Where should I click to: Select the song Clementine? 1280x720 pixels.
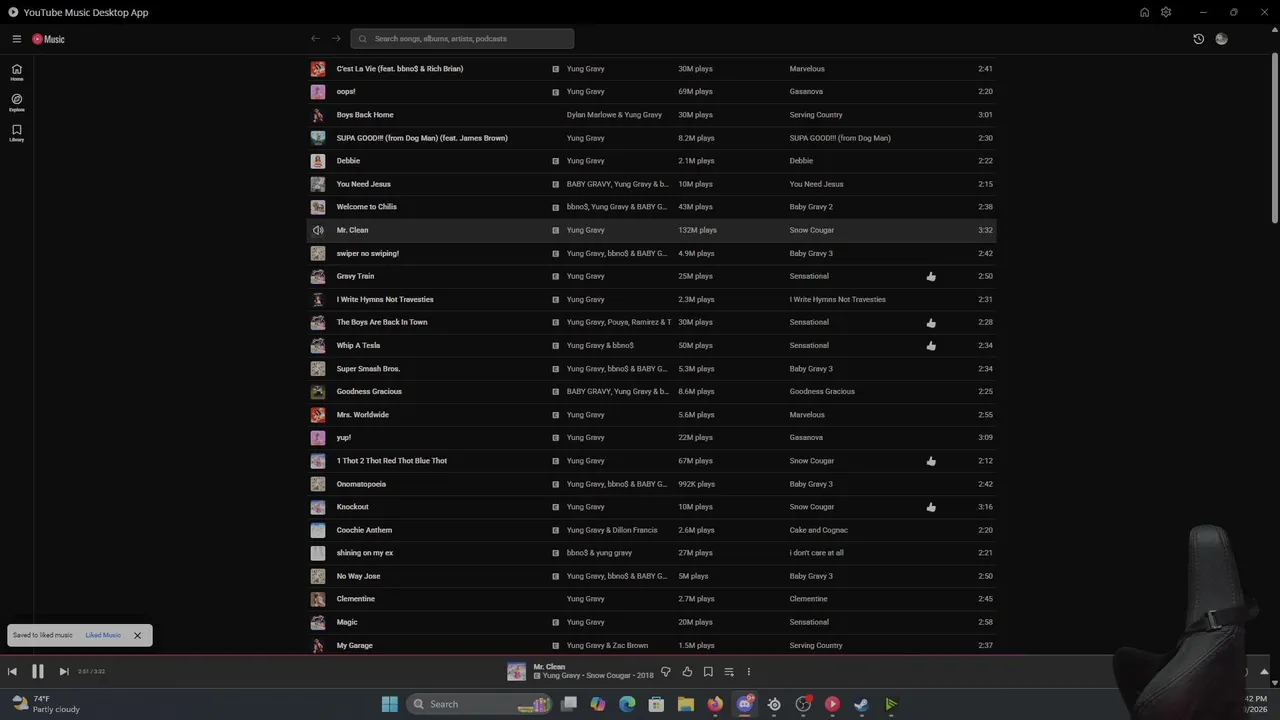(356, 599)
